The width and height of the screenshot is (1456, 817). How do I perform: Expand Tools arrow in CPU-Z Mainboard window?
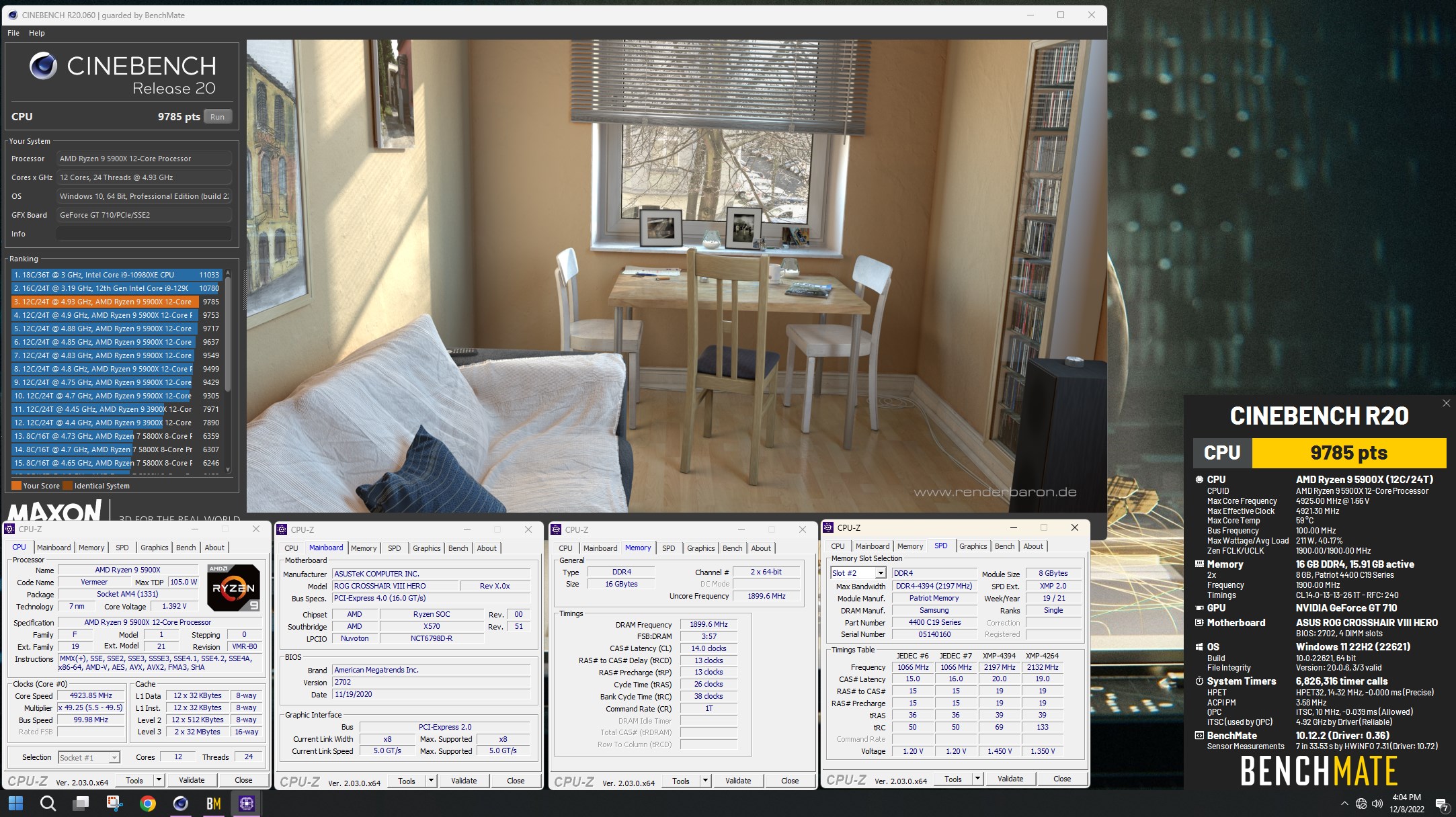tap(431, 781)
